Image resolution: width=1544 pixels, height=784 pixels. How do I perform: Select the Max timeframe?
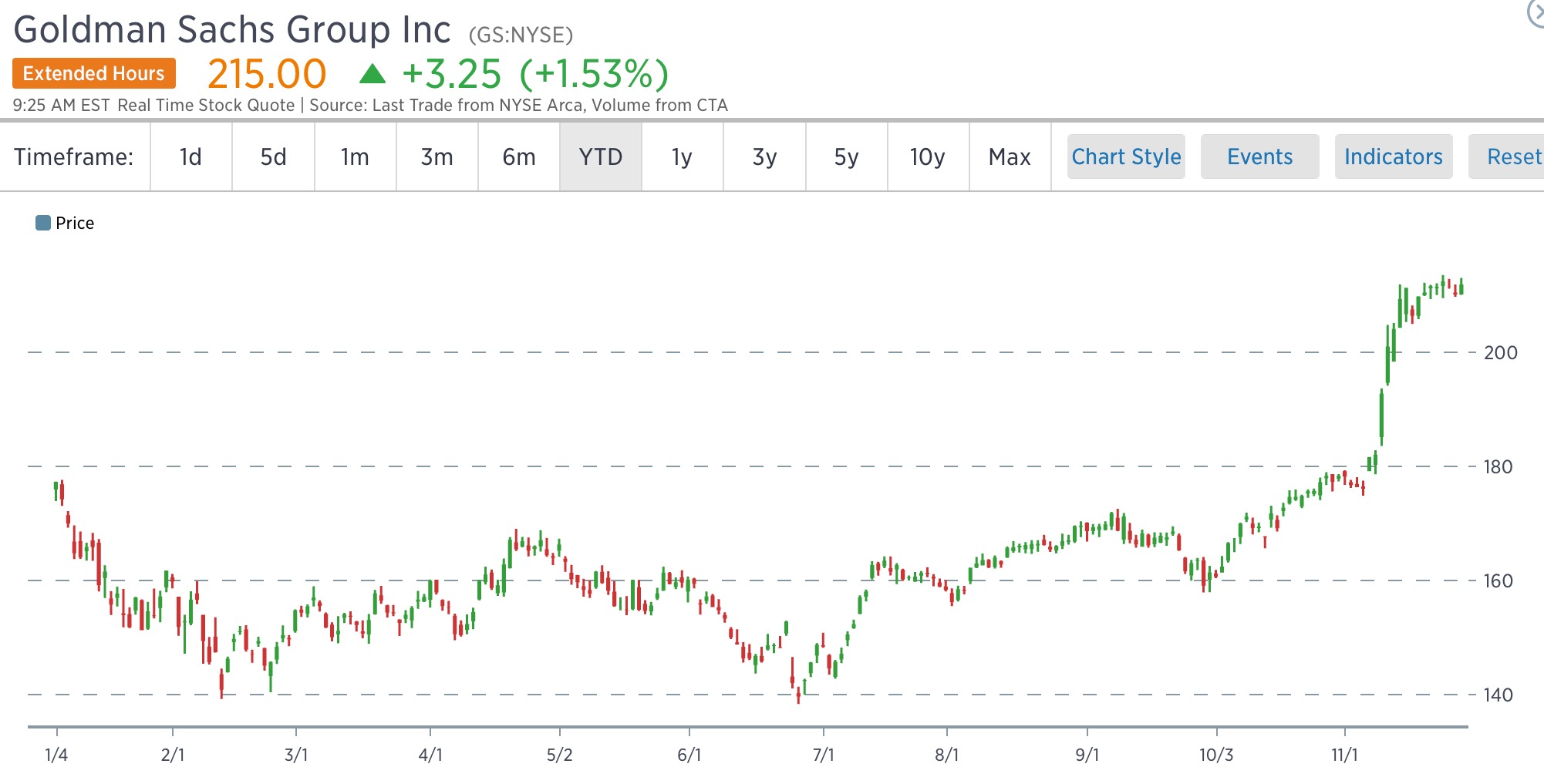tap(1010, 156)
